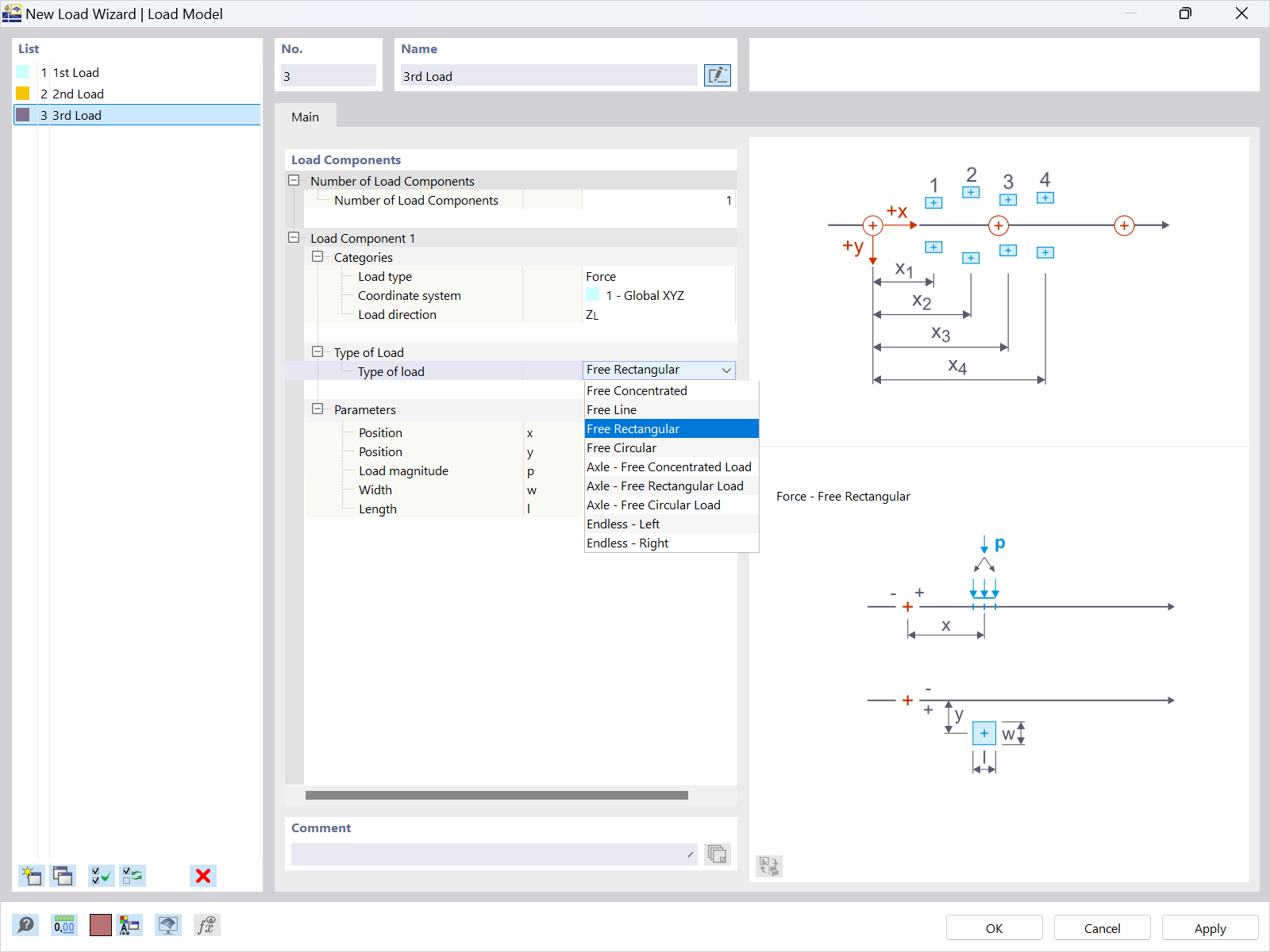This screenshot has height=952, width=1270.
Task: Click the Load direction value ZL
Action: point(659,314)
